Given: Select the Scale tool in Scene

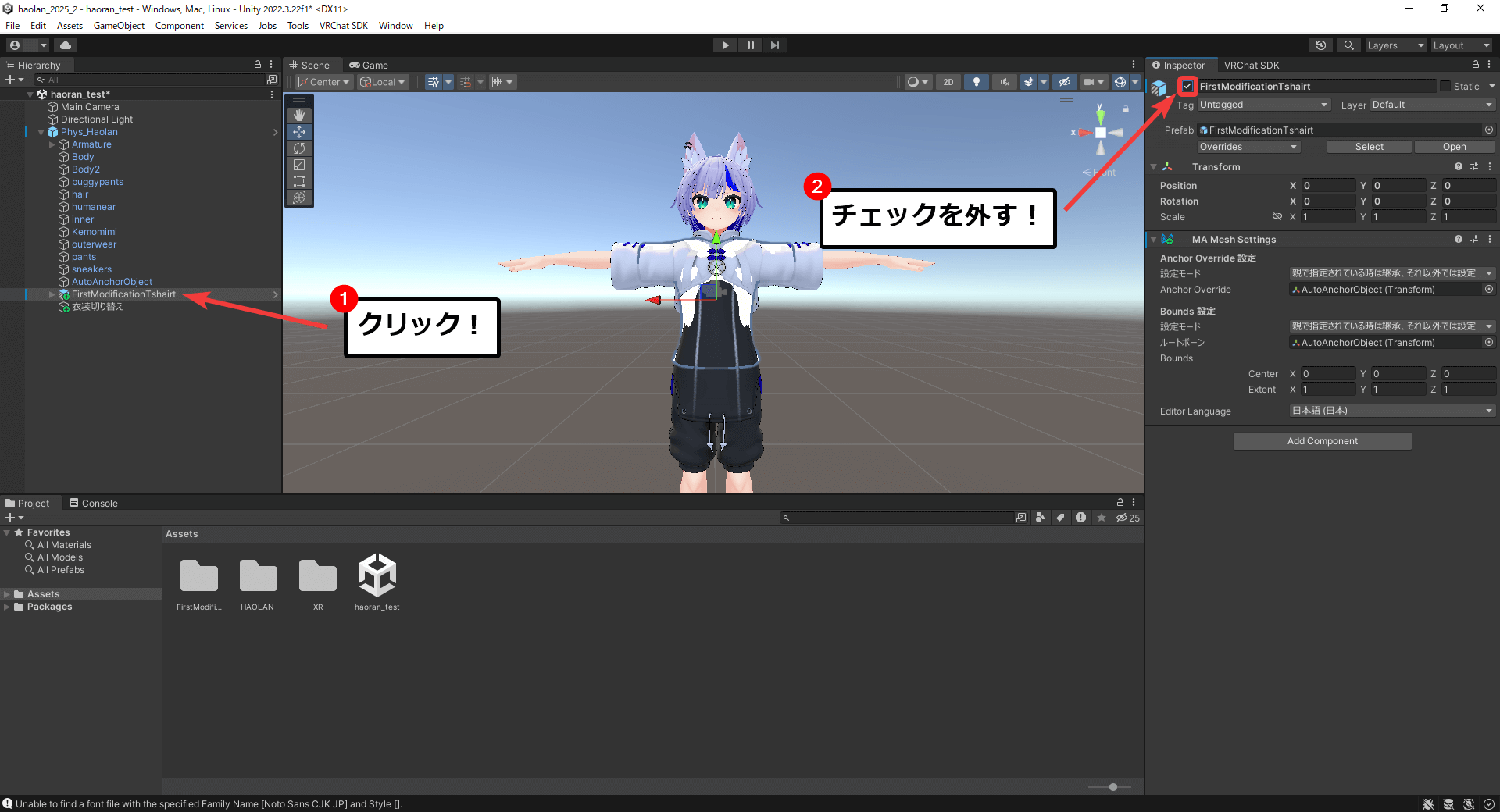Looking at the screenshot, I should pos(299,165).
